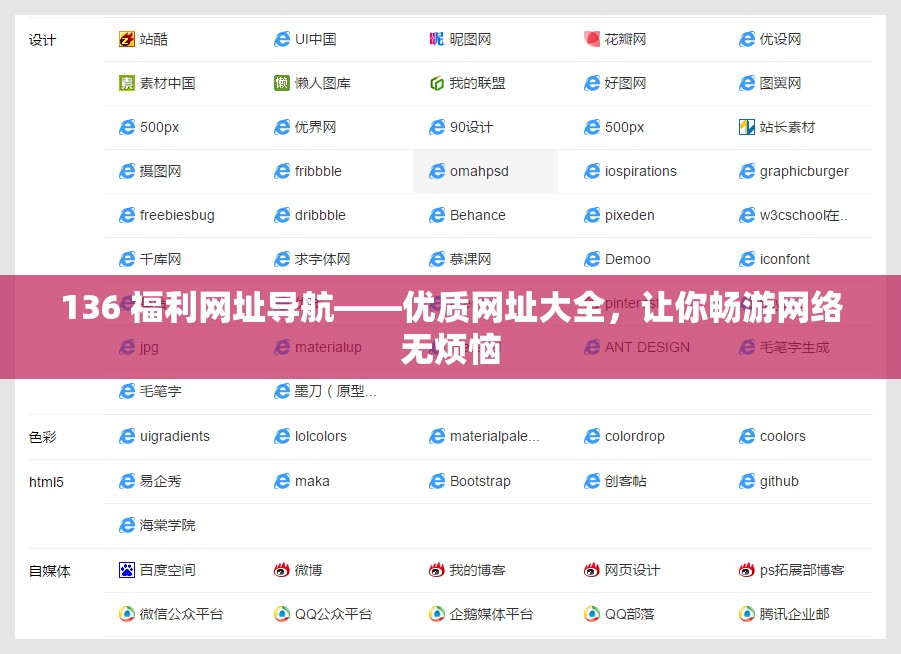Click the IE icon beside coolors

(x=746, y=436)
